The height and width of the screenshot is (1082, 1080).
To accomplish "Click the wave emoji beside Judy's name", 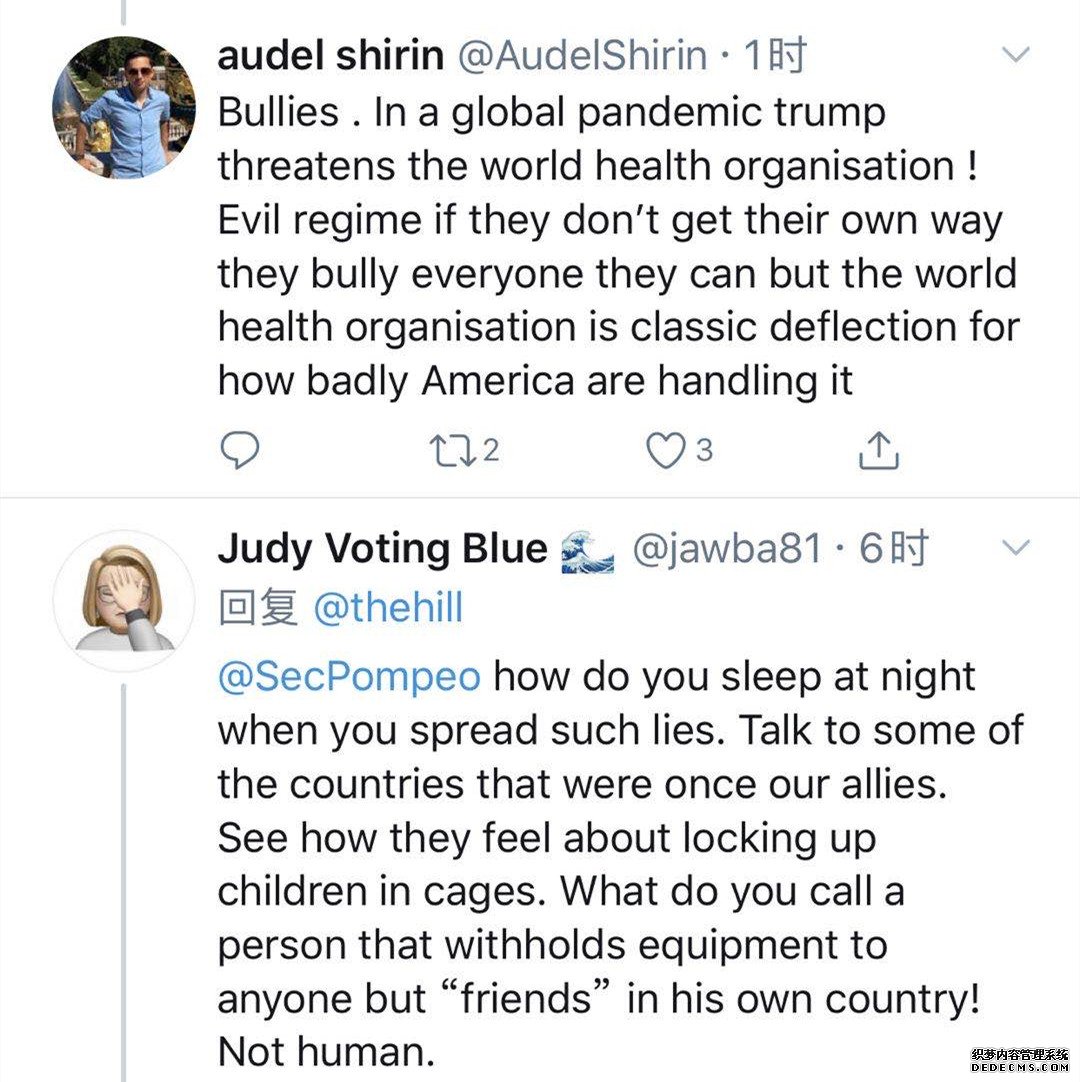I will click(586, 550).
